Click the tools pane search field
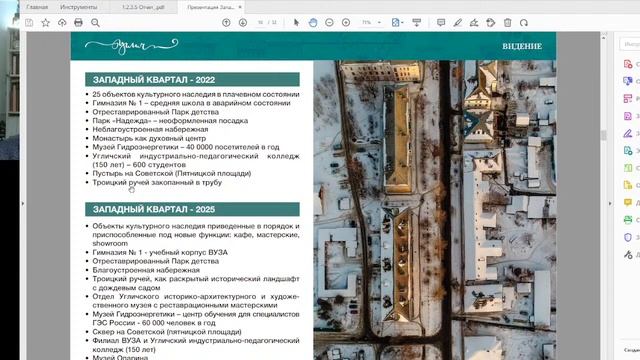Image resolution: width=640 pixels, height=360 pixels. click(x=630, y=44)
